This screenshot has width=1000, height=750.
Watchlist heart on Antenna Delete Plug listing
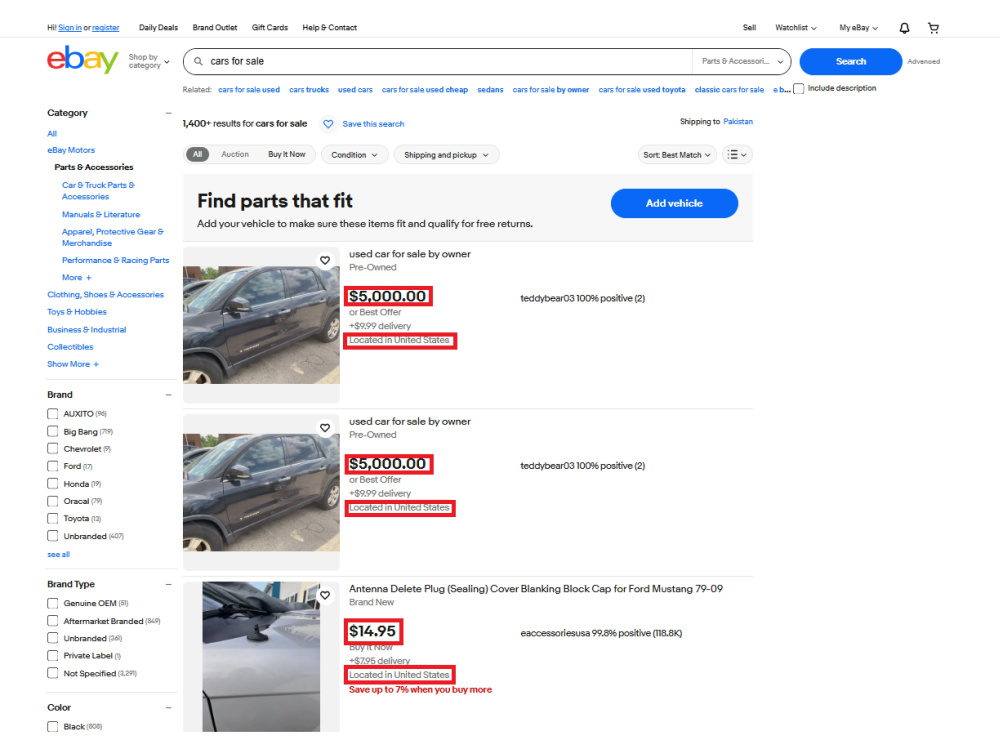coord(325,595)
